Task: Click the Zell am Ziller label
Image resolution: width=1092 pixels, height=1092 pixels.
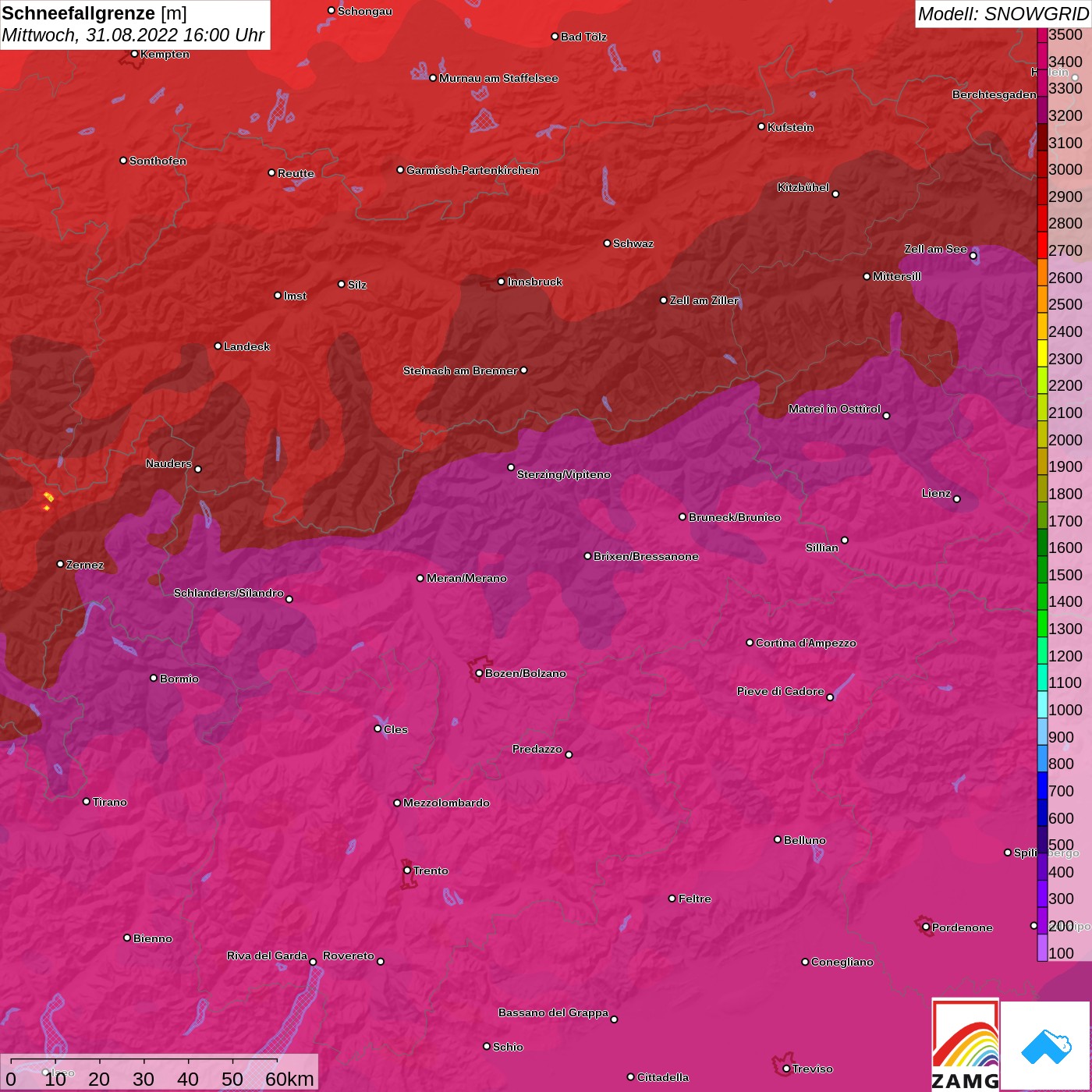Action: coord(704,300)
